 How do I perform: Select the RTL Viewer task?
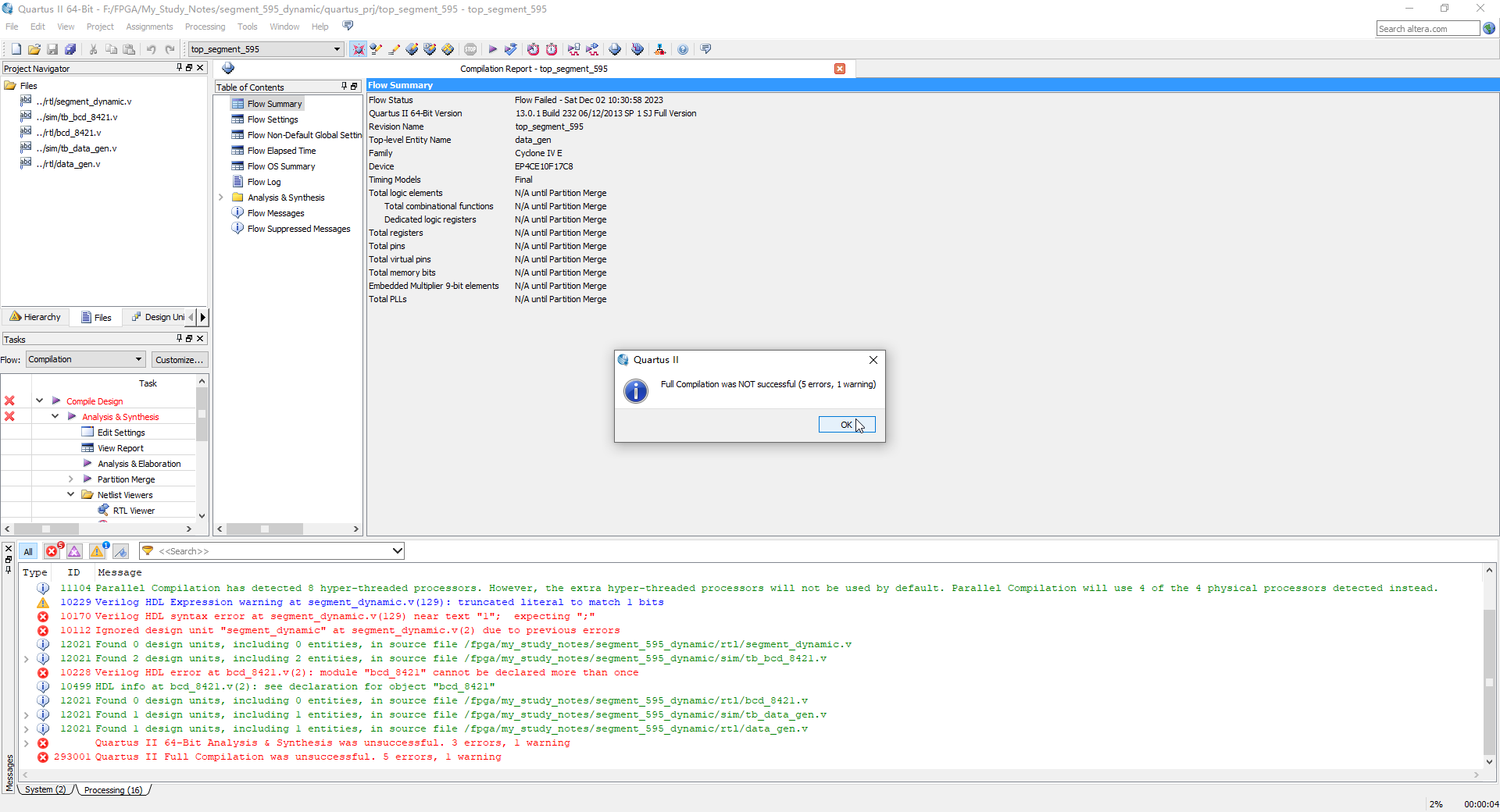click(134, 511)
